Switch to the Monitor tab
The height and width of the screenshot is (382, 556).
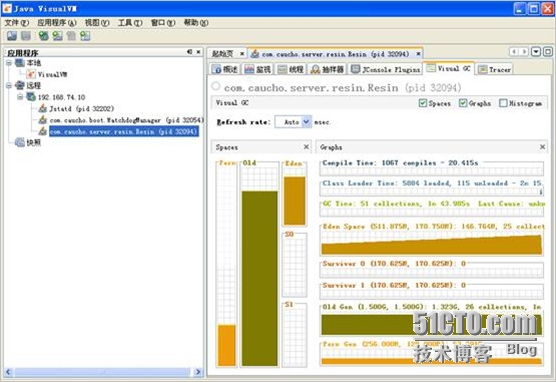(x=258, y=69)
